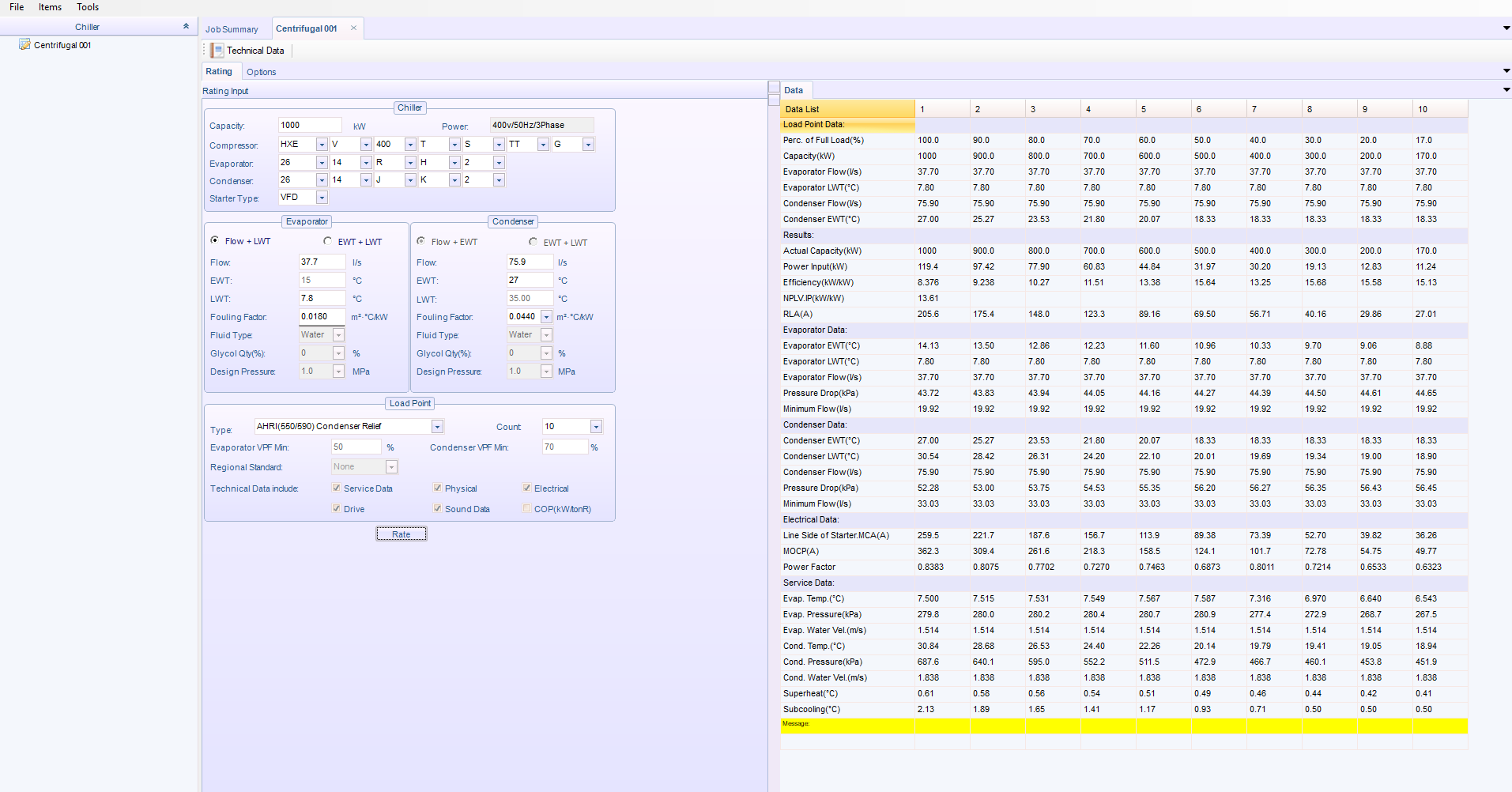Select the Centrifugal 001 tree item icon
Viewport: 1512px width, 792px height.
click(x=25, y=45)
